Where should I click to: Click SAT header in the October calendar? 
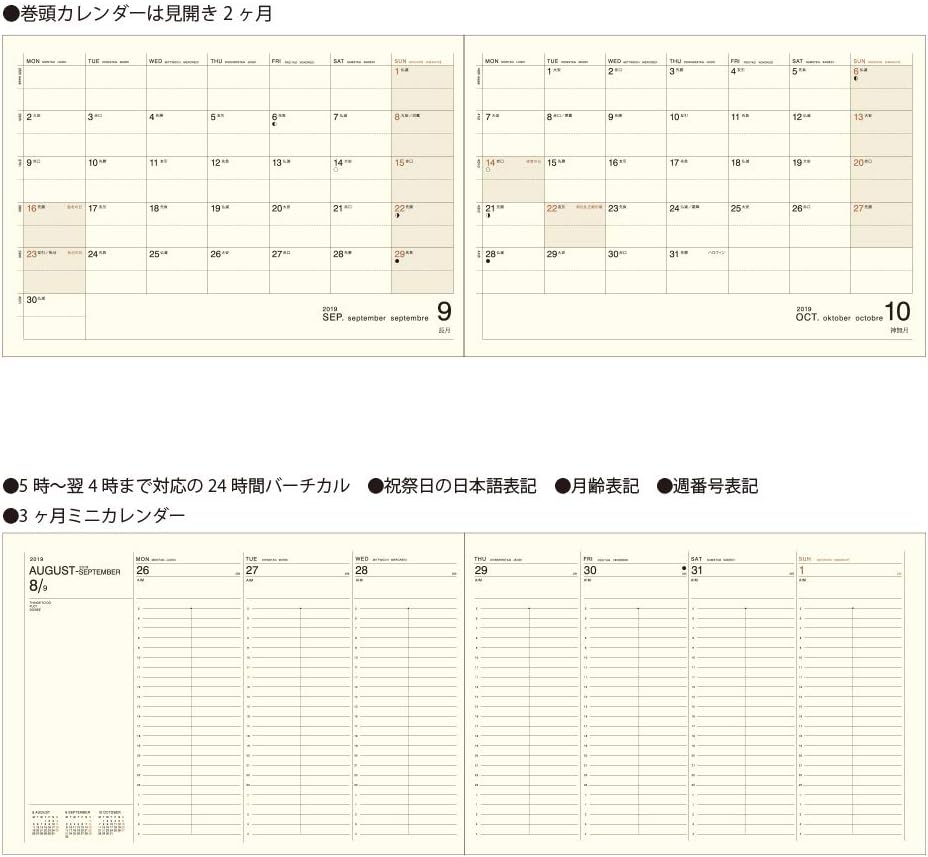pos(798,61)
